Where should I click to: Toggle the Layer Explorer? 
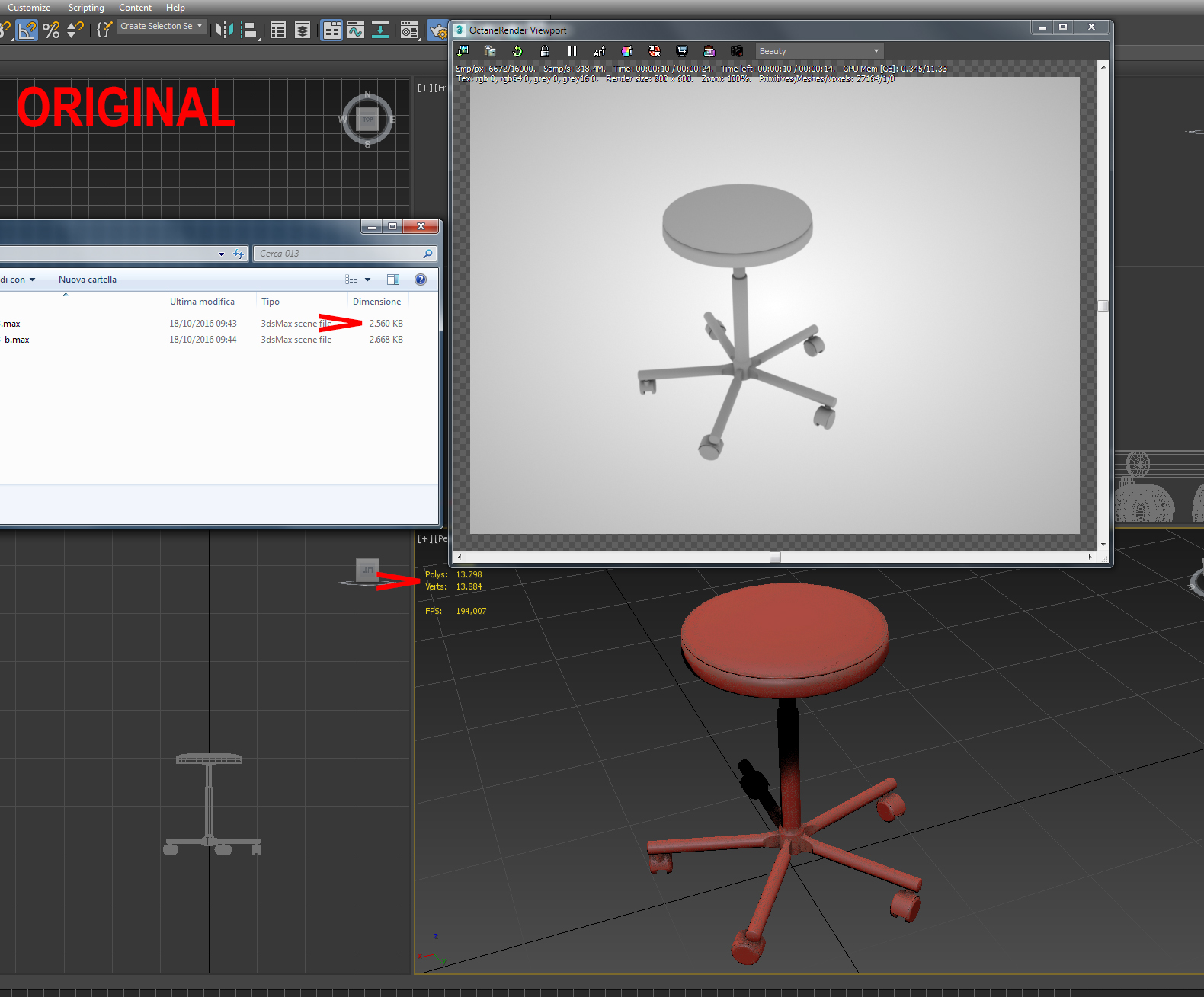click(303, 30)
